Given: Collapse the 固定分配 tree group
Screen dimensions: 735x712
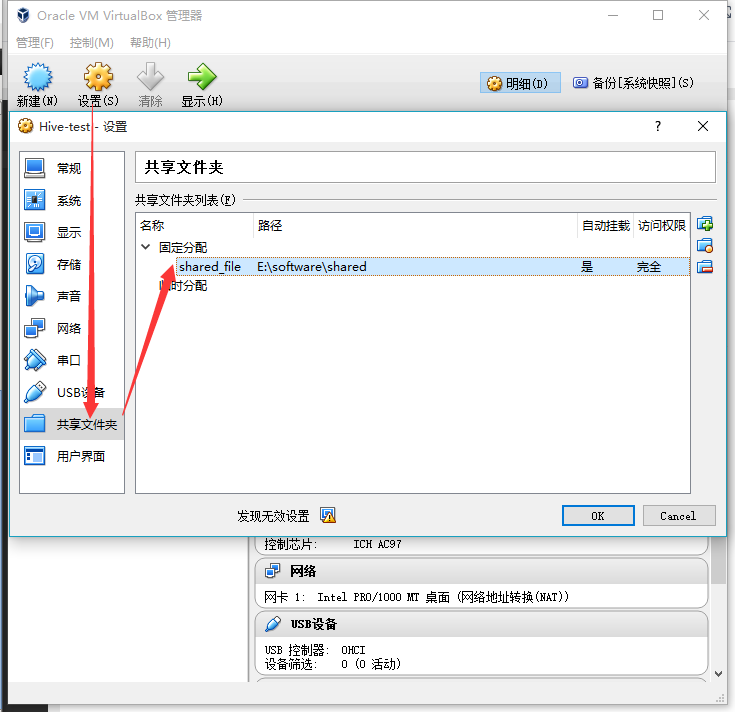Looking at the screenshot, I should point(146,247).
